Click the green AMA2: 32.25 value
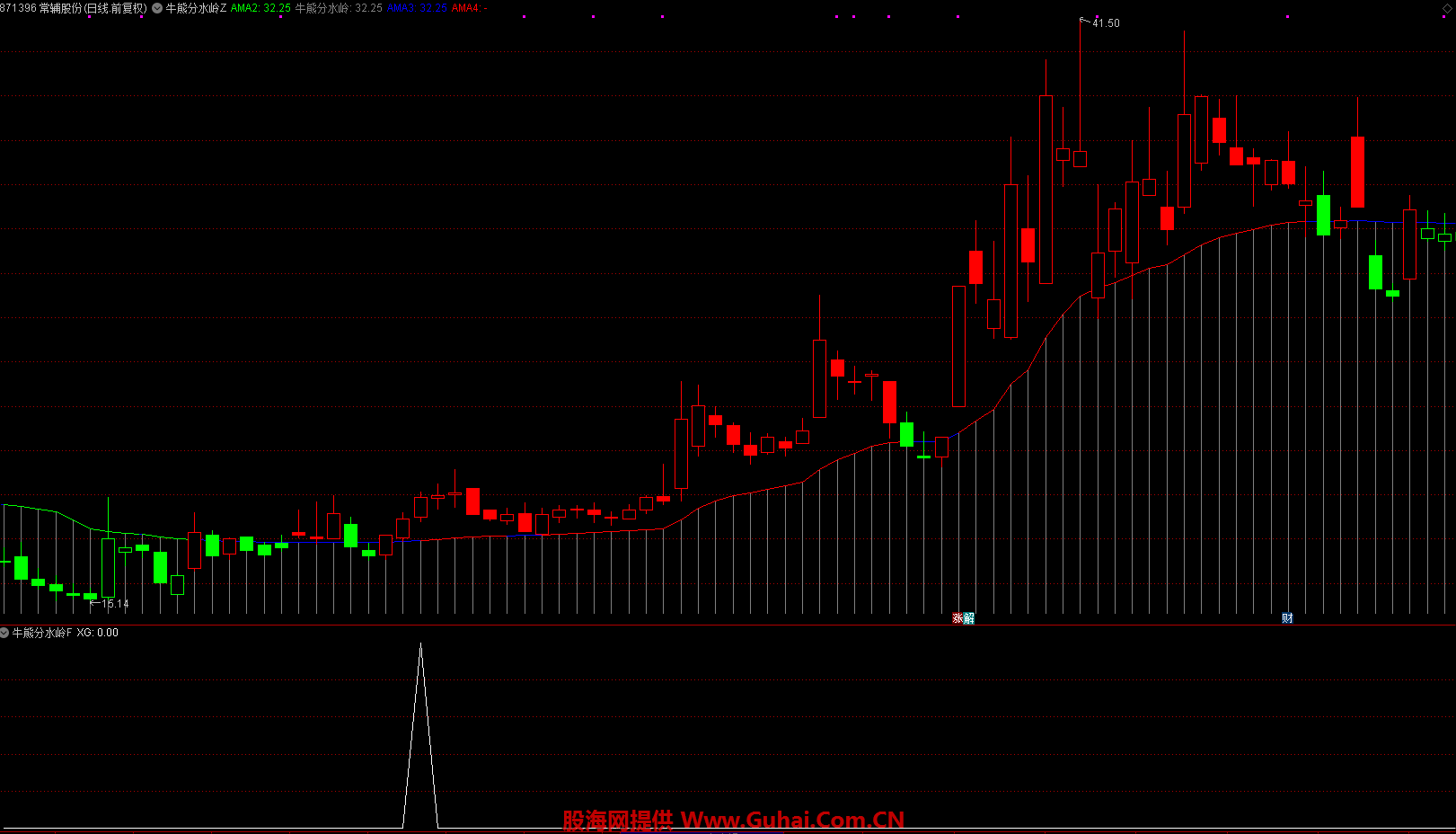This screenshot has height=834, width=1456. (260, 8)
